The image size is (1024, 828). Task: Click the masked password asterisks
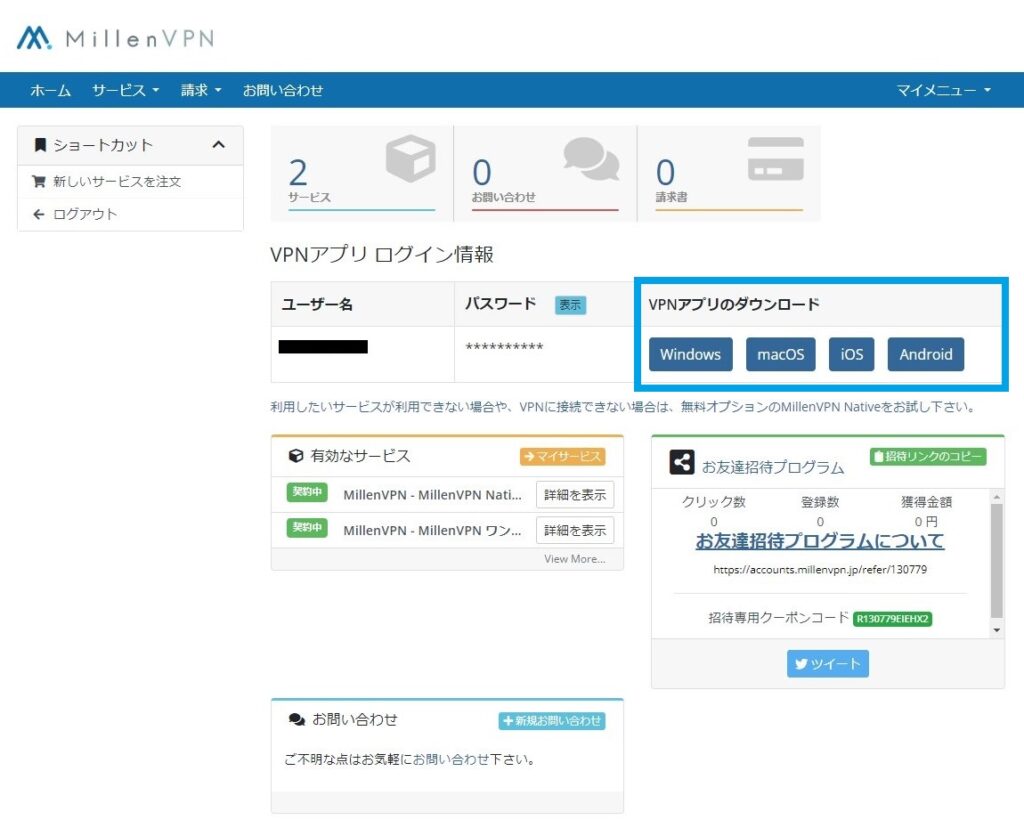504,347
